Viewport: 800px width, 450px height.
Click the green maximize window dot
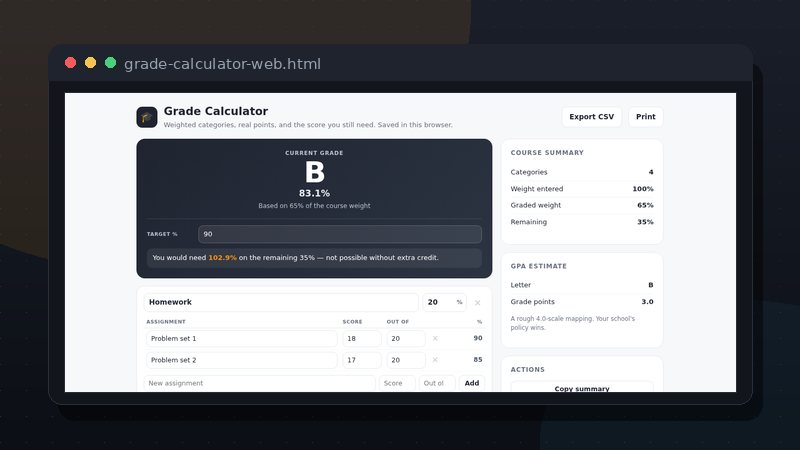(x=110, y=63)
